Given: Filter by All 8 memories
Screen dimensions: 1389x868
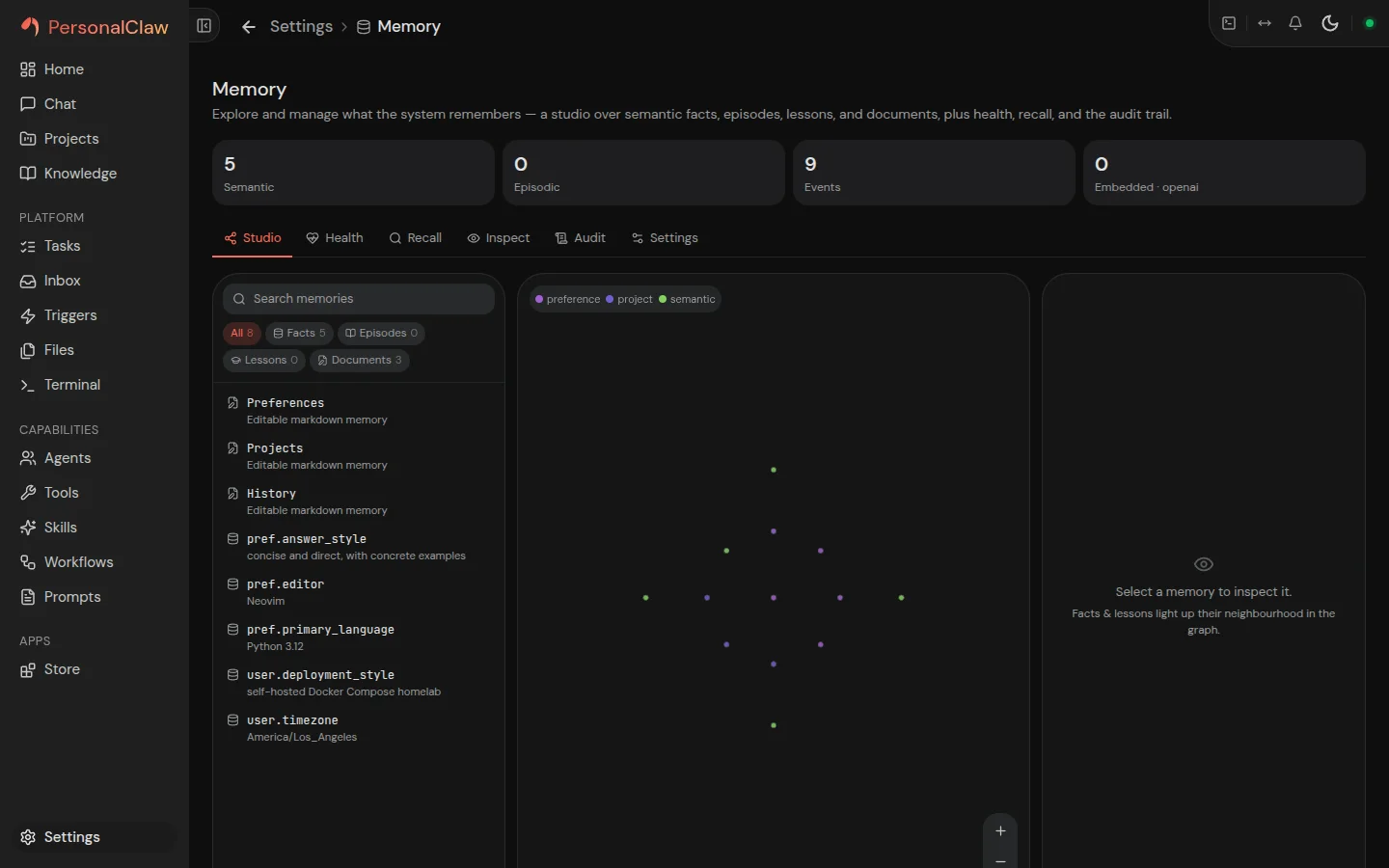Looking at the screenshot, I should point(242,333).
